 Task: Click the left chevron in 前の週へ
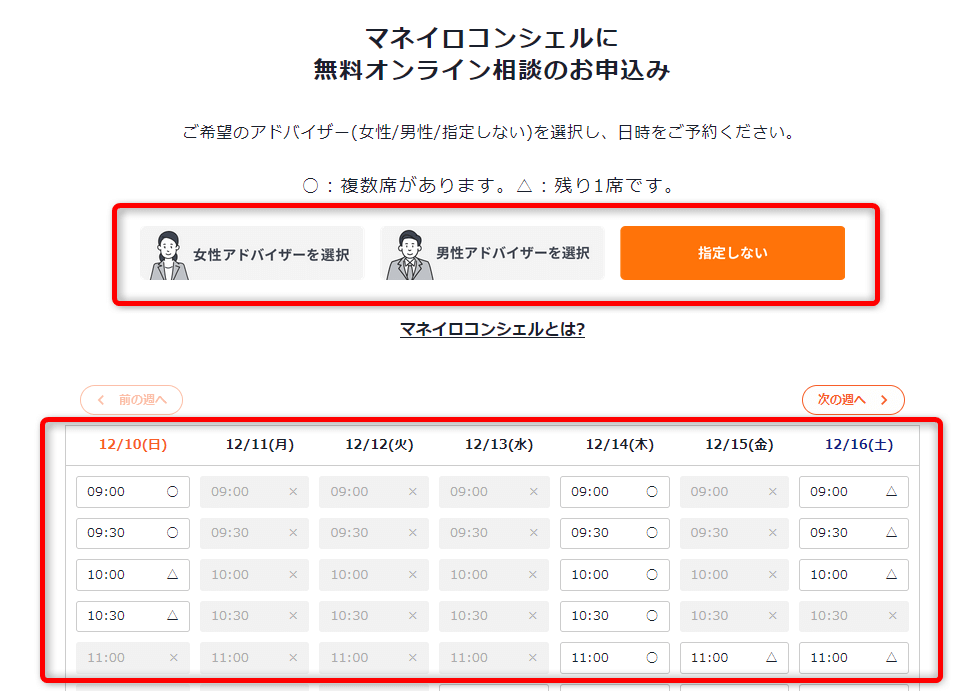point(101,400)
